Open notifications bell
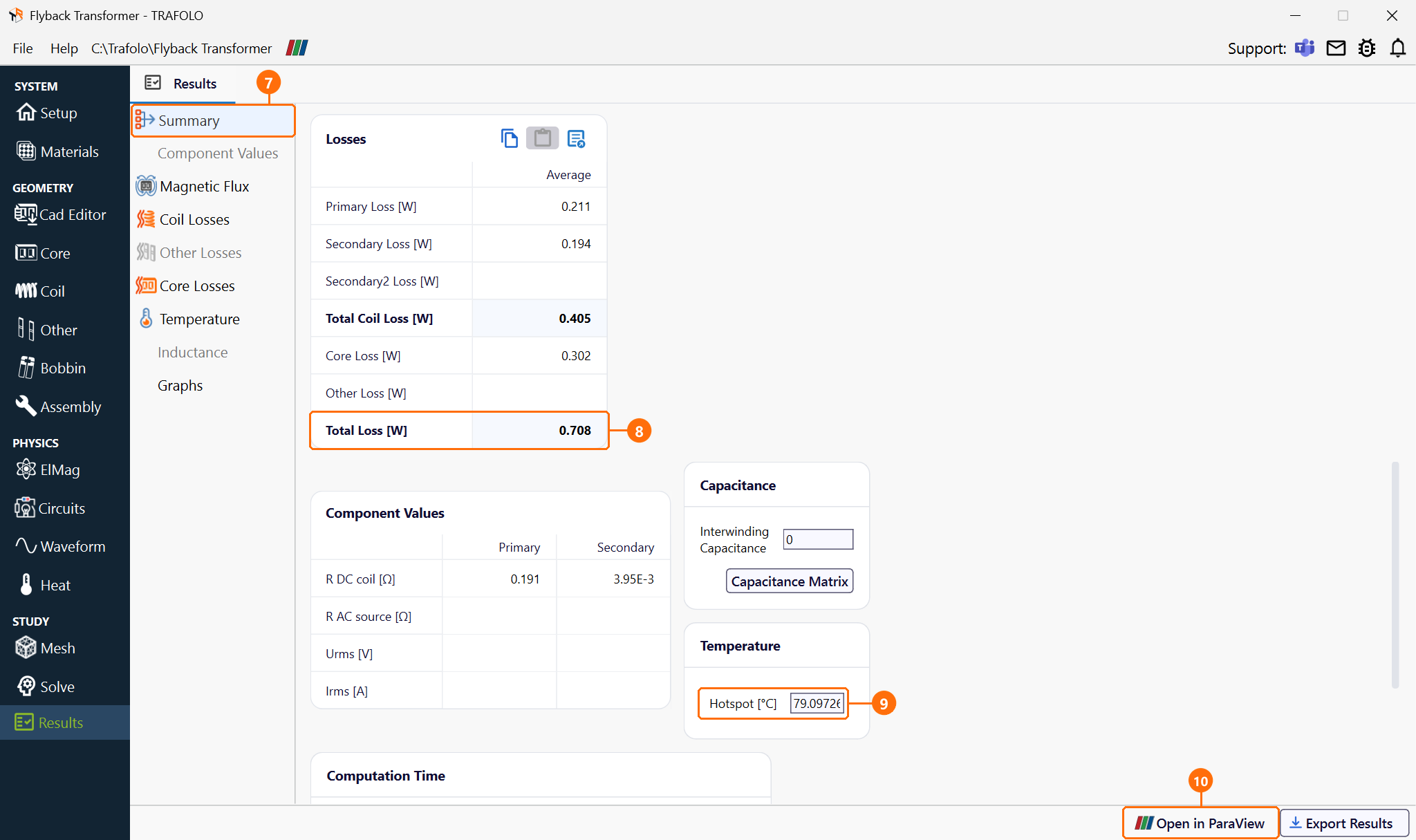1416x840 pixels. pyautogui.click(x=1398, y=48)
